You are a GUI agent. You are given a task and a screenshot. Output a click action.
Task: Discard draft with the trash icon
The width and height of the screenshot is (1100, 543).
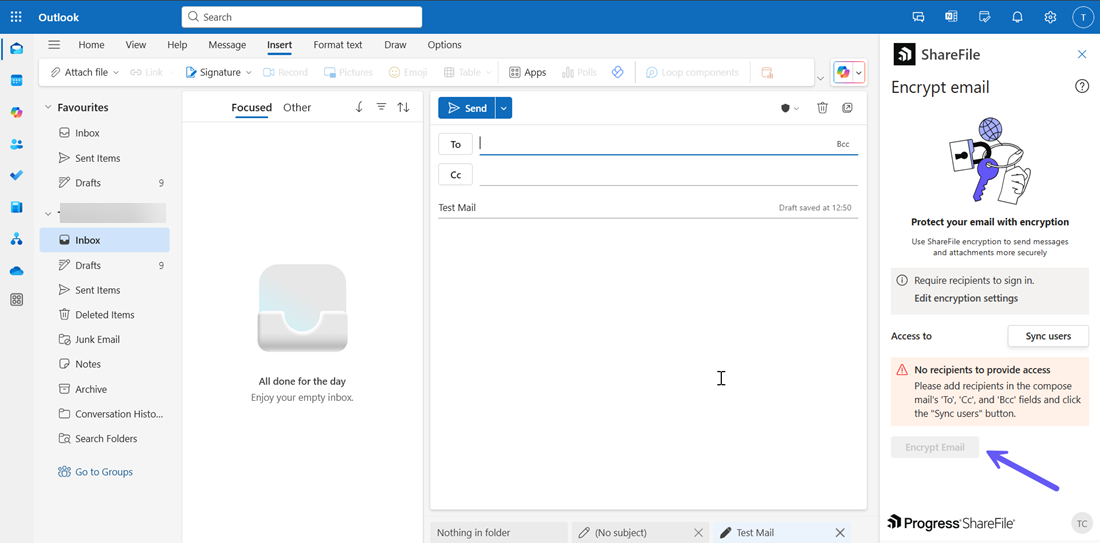(822, 108)
